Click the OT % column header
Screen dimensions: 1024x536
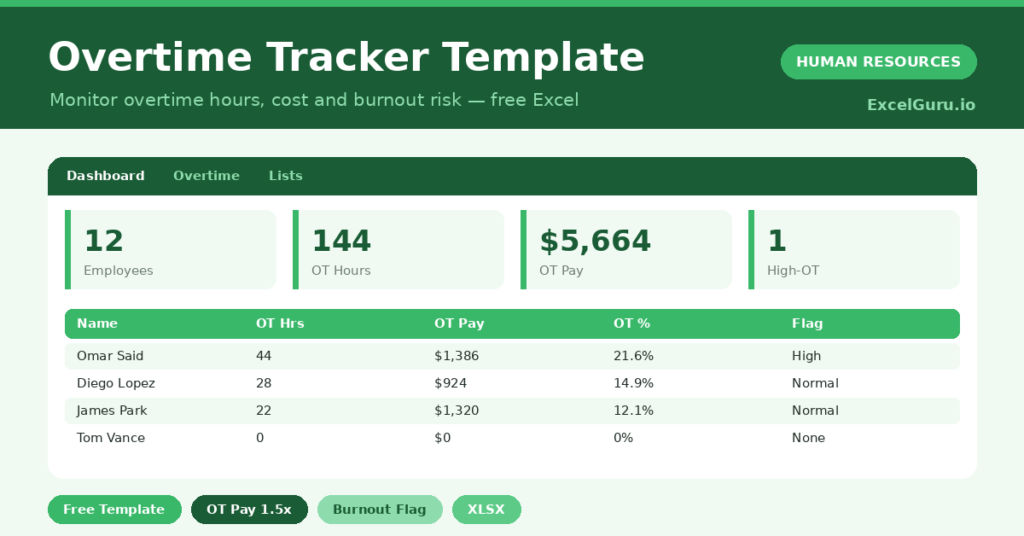632,323
